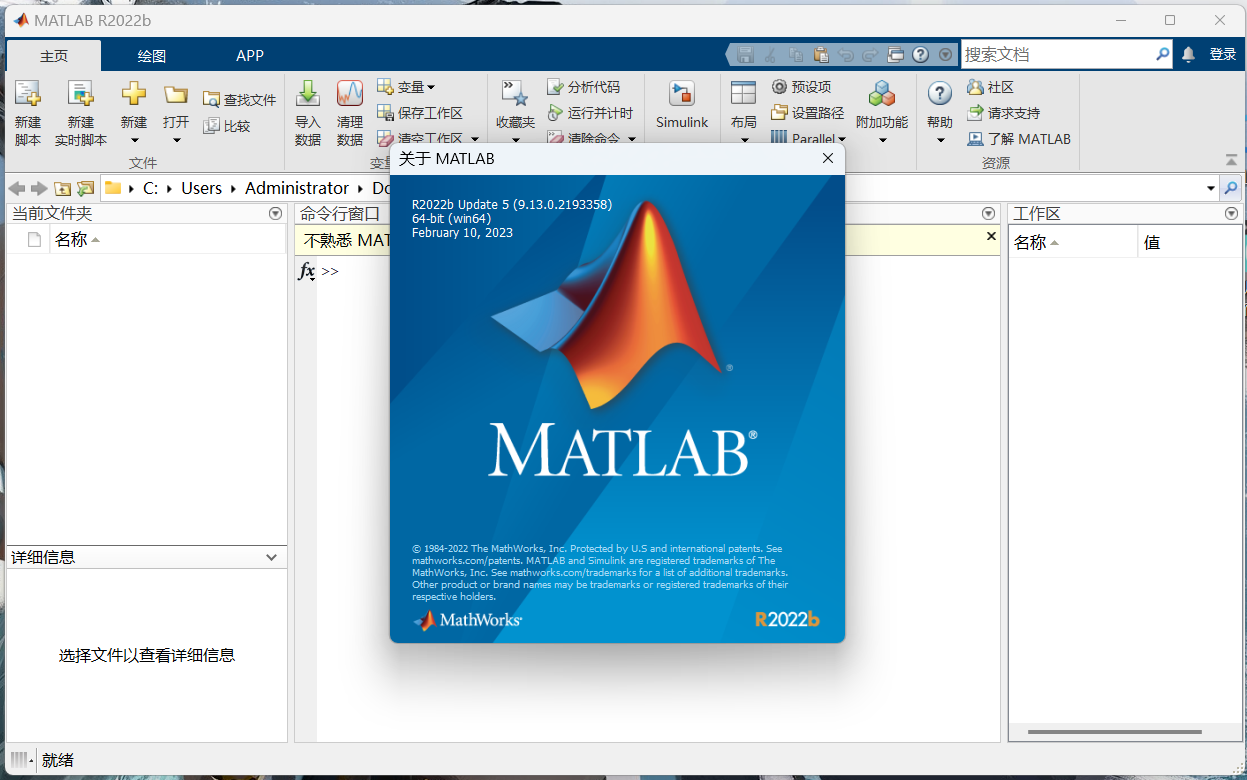The width and height of the screenshot is (1247, 780).
Task: Sort by 名称 column in workspace panel
Action: pyautogui.click(x=1036, y=242)
